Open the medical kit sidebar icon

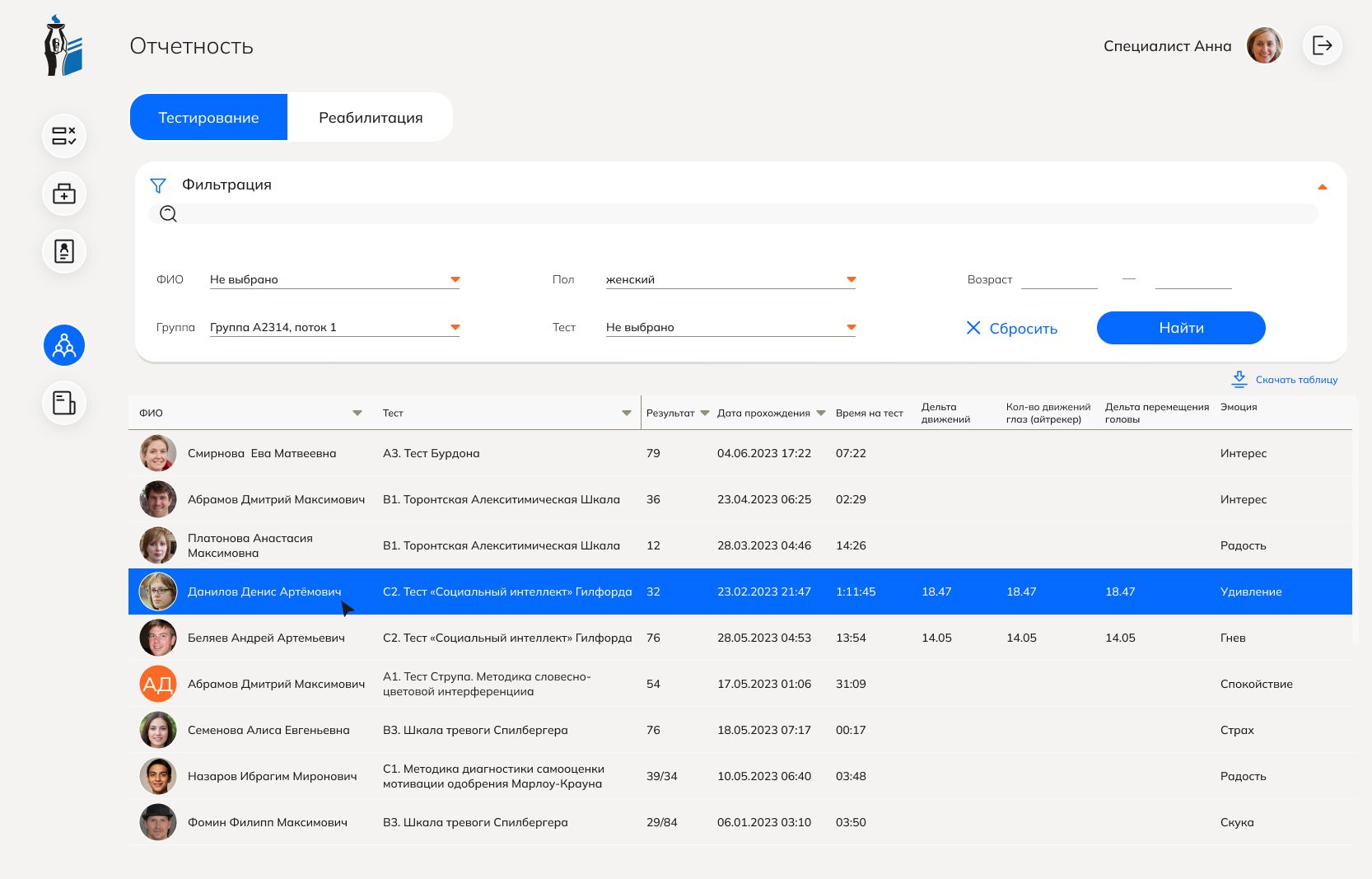(64, 194)
